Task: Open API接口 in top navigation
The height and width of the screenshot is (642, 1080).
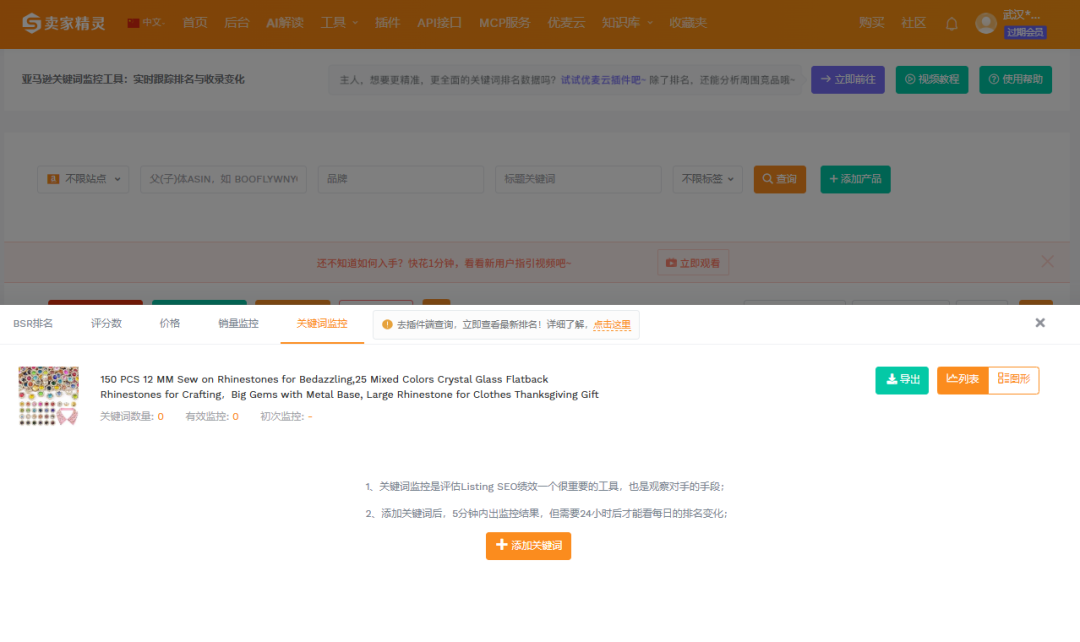Action: (x=439, y=23)
